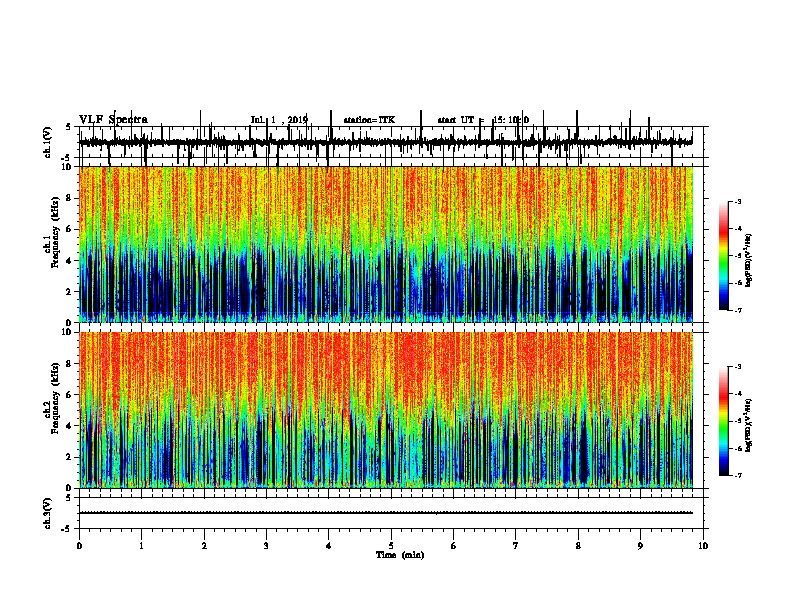The image size is (792, 612).
Task: Click the date text "Jul 1, 2019"
Action: [279, 120]
